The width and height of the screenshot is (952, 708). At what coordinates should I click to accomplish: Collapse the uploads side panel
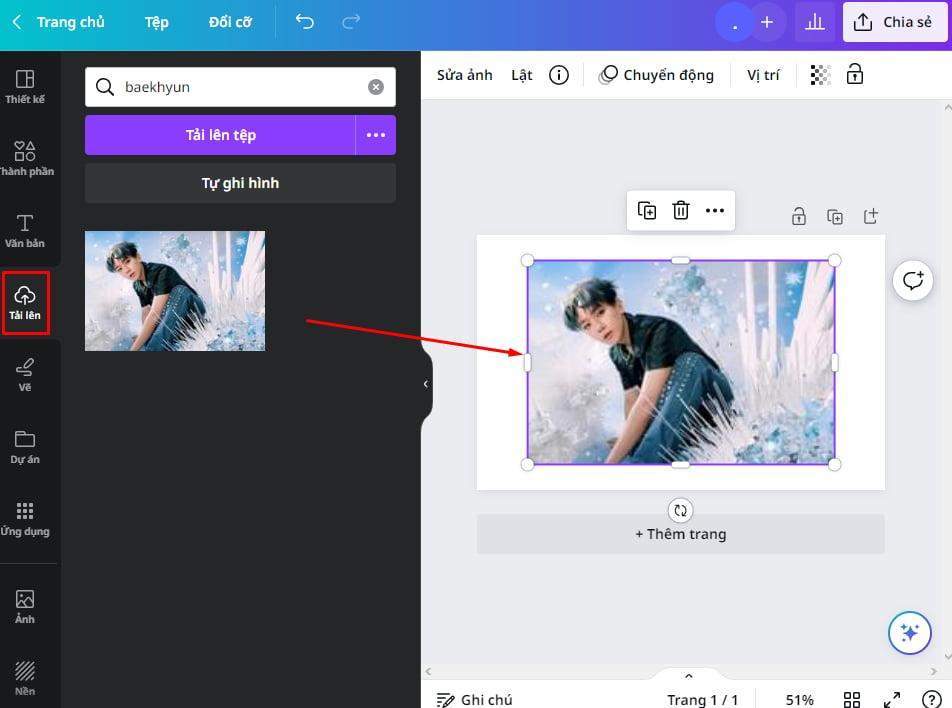[425, 383]
